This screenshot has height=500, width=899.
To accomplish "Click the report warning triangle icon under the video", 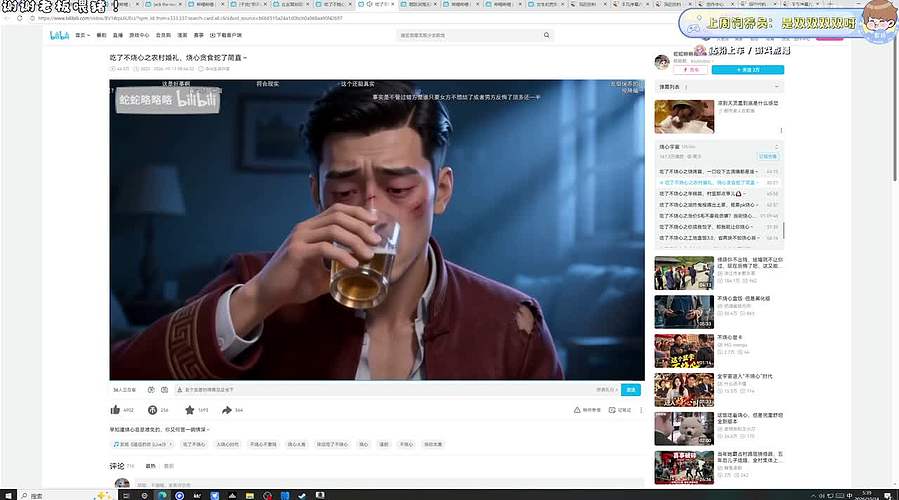I will tap(577, 410).
